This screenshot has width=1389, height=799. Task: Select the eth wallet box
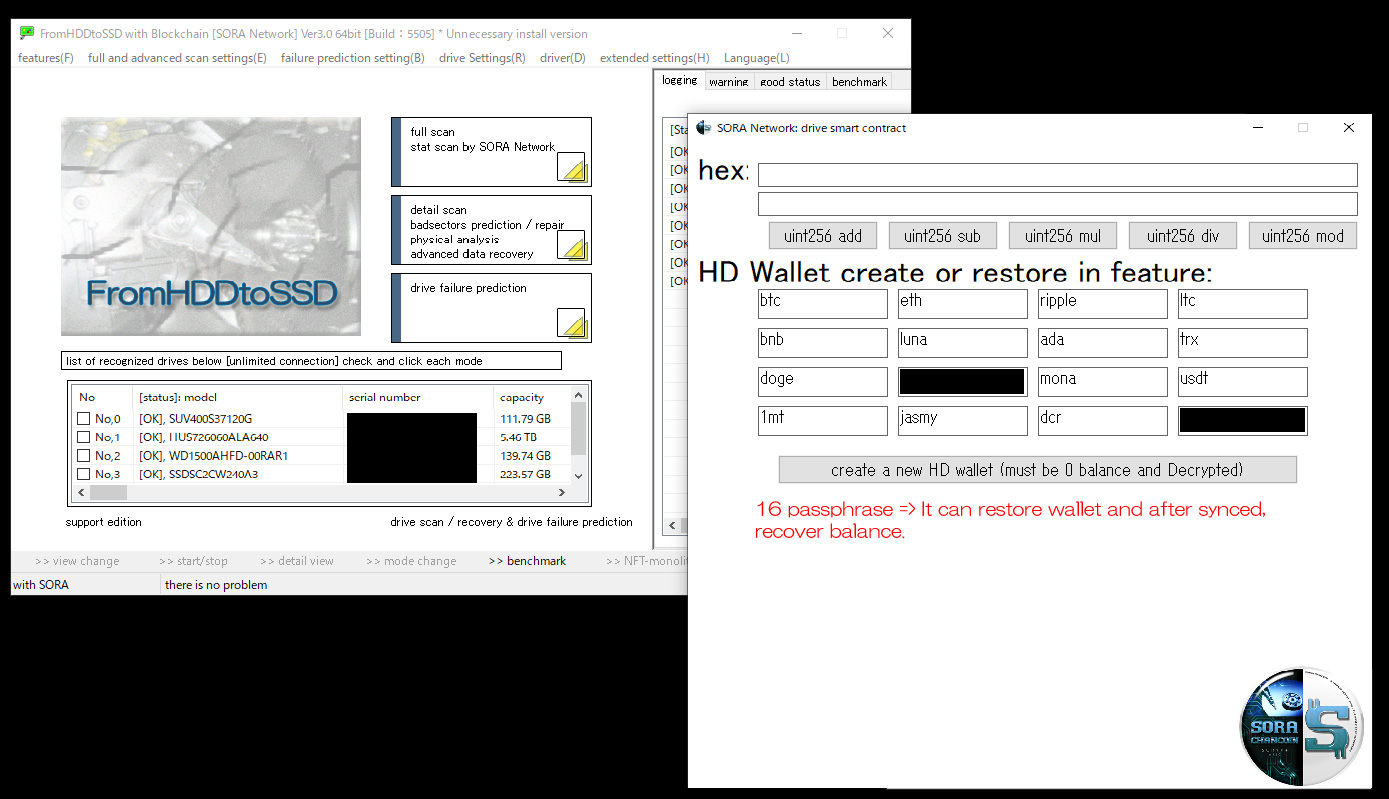tap(963, 304)
